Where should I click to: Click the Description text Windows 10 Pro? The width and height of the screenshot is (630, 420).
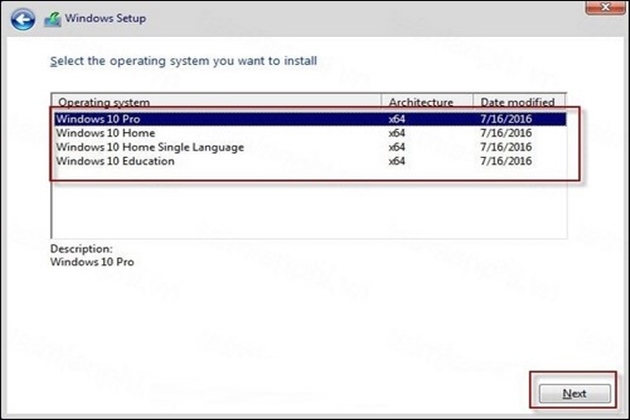tap(92, 262)
